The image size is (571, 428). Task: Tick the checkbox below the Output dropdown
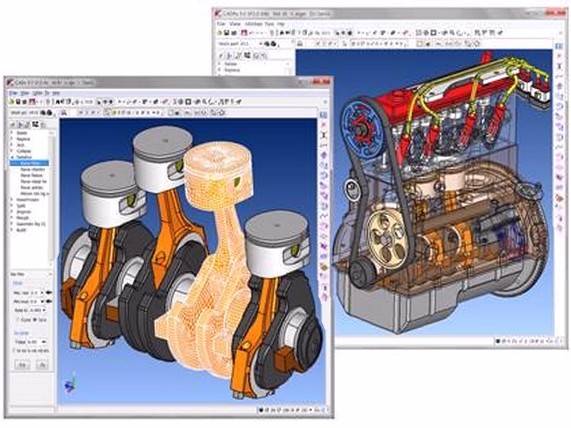(x=14, y=350)
